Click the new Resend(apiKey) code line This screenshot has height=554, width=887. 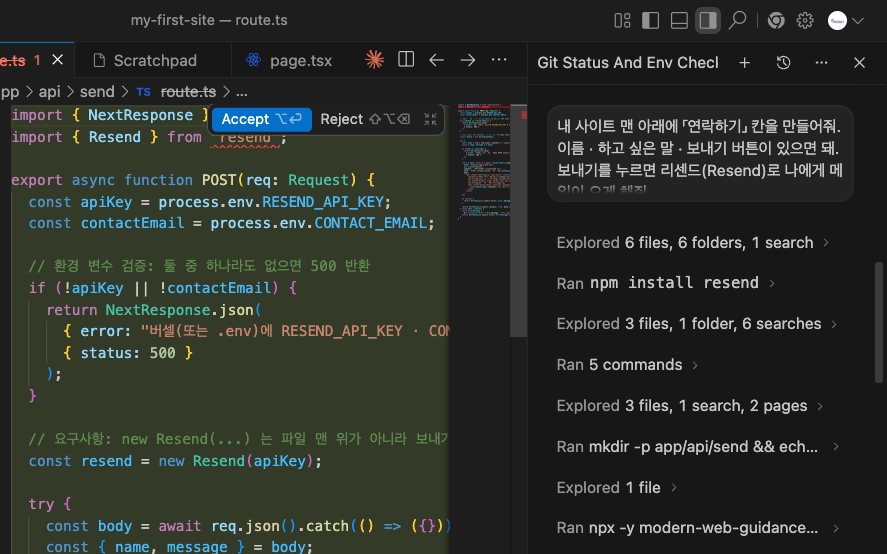pyautogui.click(x=175, y=461)
